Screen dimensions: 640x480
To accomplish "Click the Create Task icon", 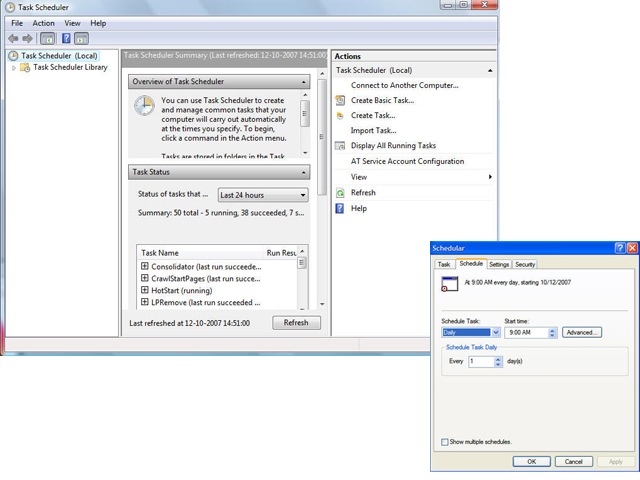I will [340, 116].
